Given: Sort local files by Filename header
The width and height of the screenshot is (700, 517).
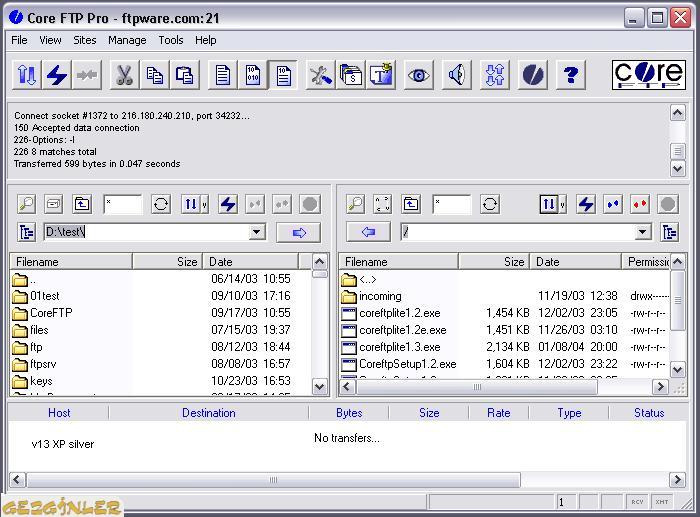Looking at the screenshot, I should tap(71, 262).
